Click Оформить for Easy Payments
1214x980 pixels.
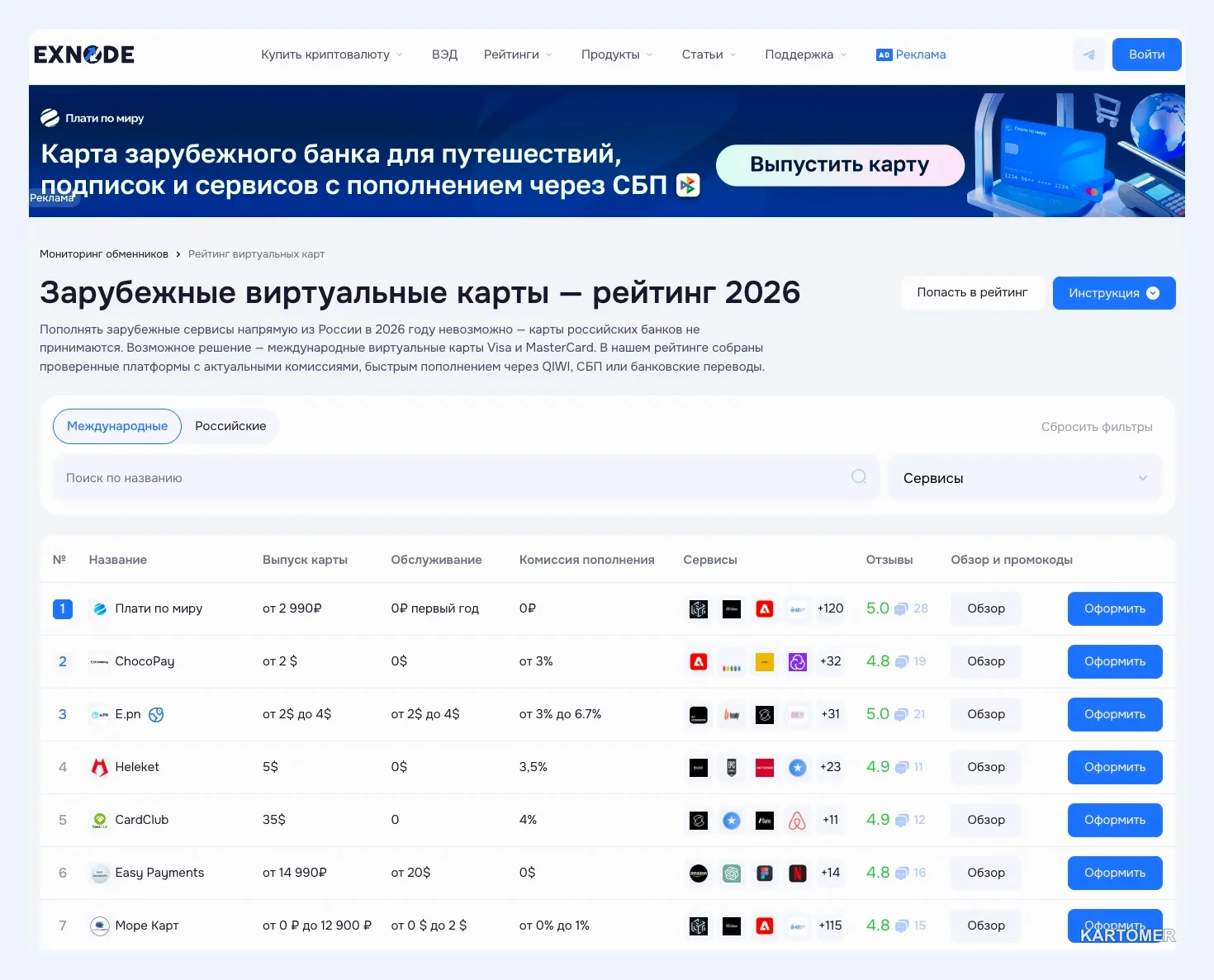(x=1115, y=873)
